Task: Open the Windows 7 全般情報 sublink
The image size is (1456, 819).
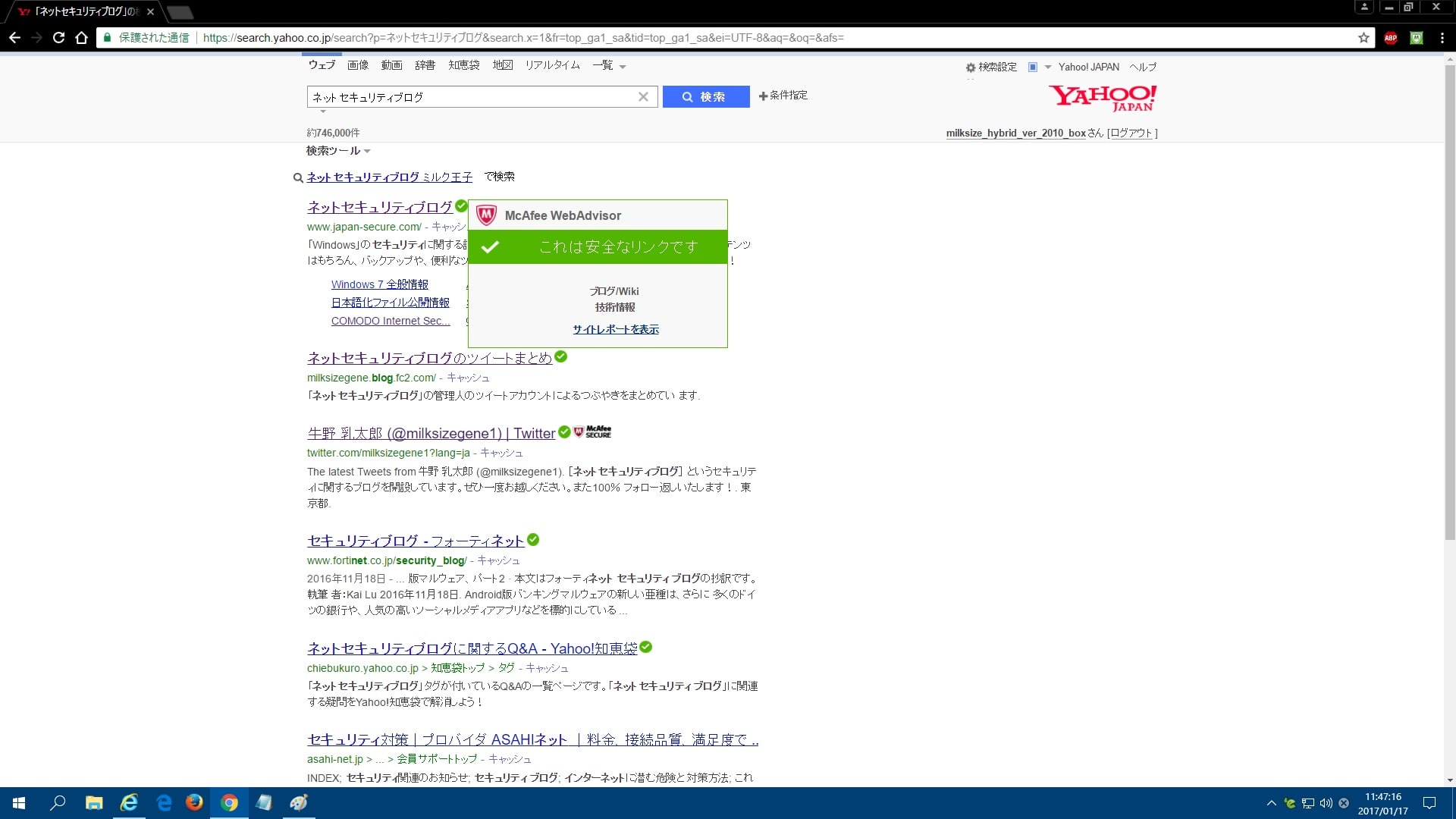Action: click(379, 284)
